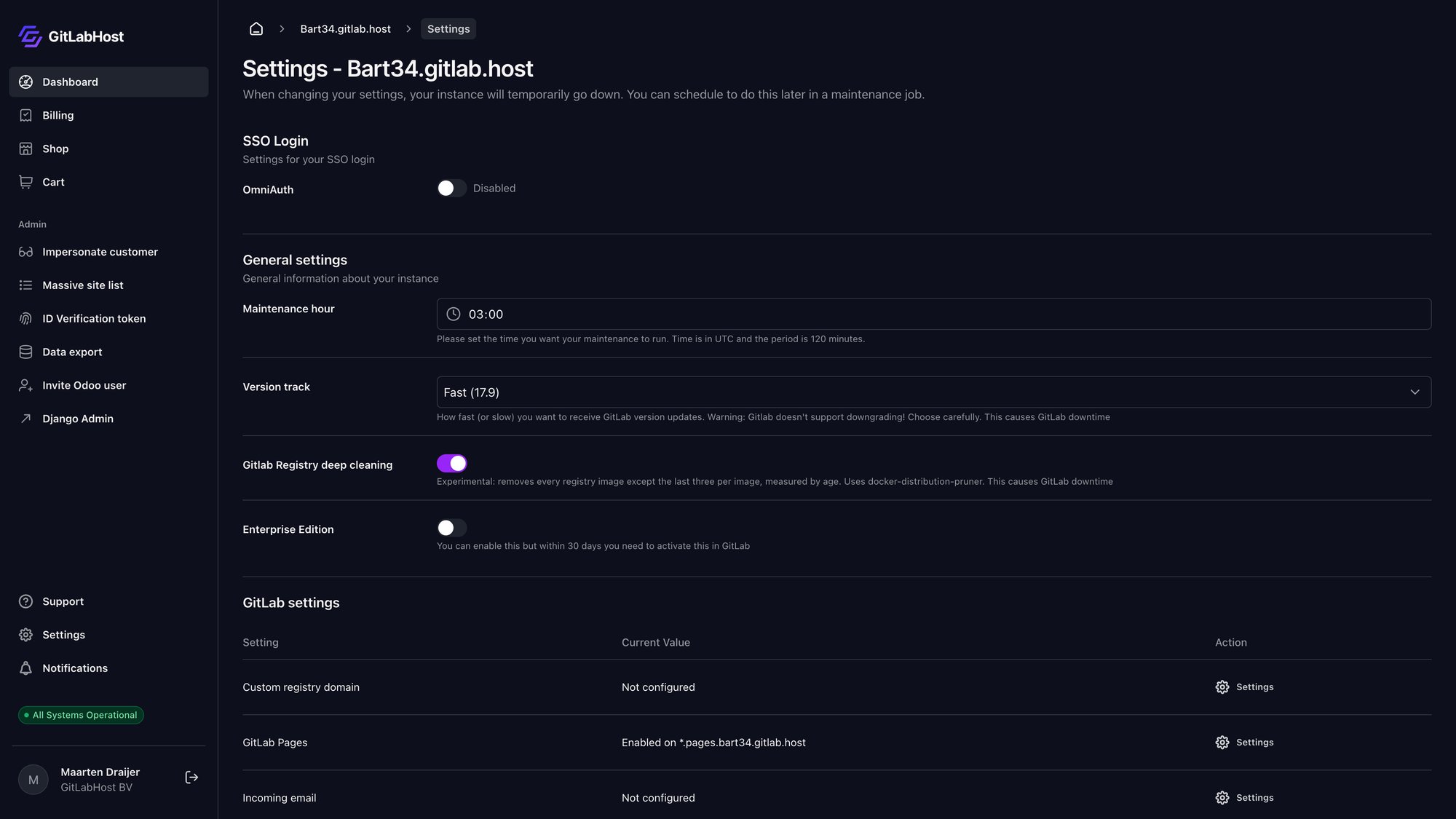Open the Version track dropdown
The image size is (1456, 819).
pyautogui.click(x=1415, y=392)
